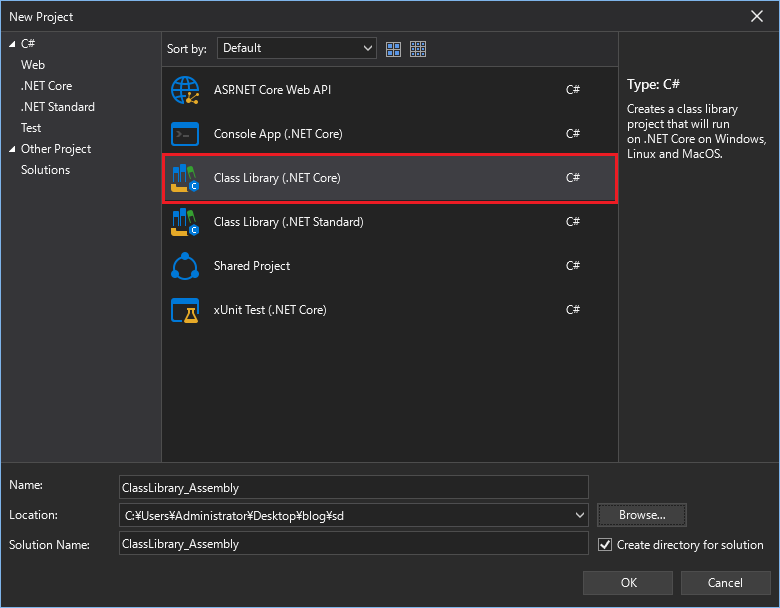Click the Shared Project icon
This screenshot has width=780, height=608.
(186, 266)
